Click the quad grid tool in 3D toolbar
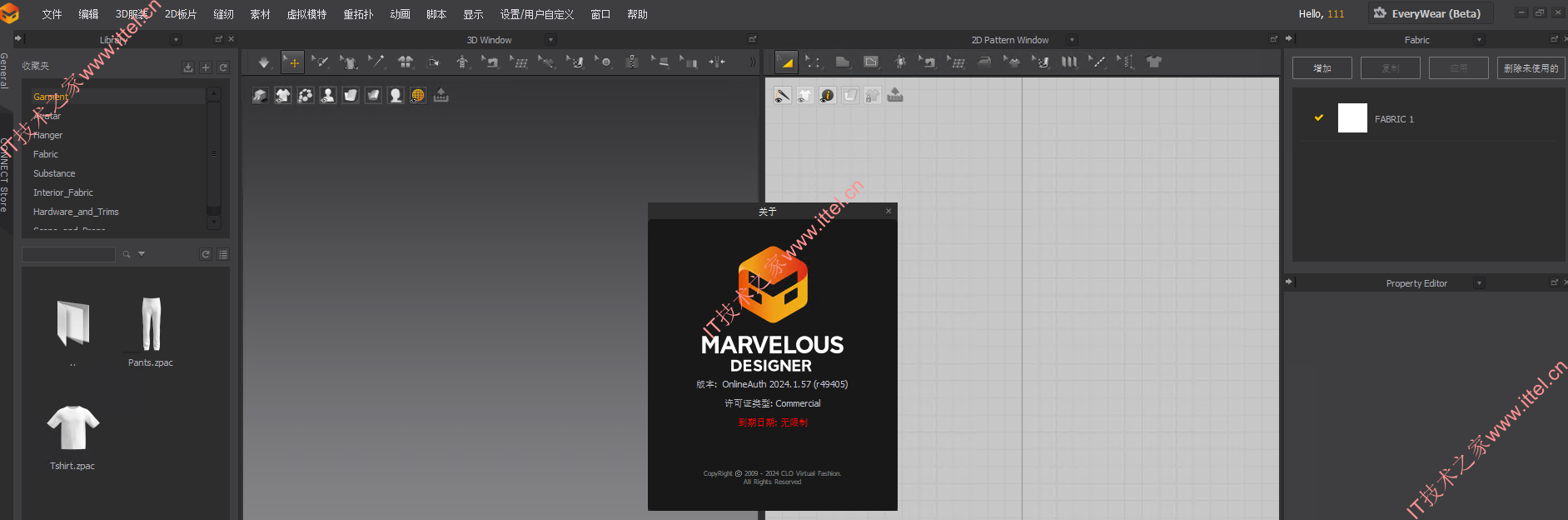 tap(519, 62)
